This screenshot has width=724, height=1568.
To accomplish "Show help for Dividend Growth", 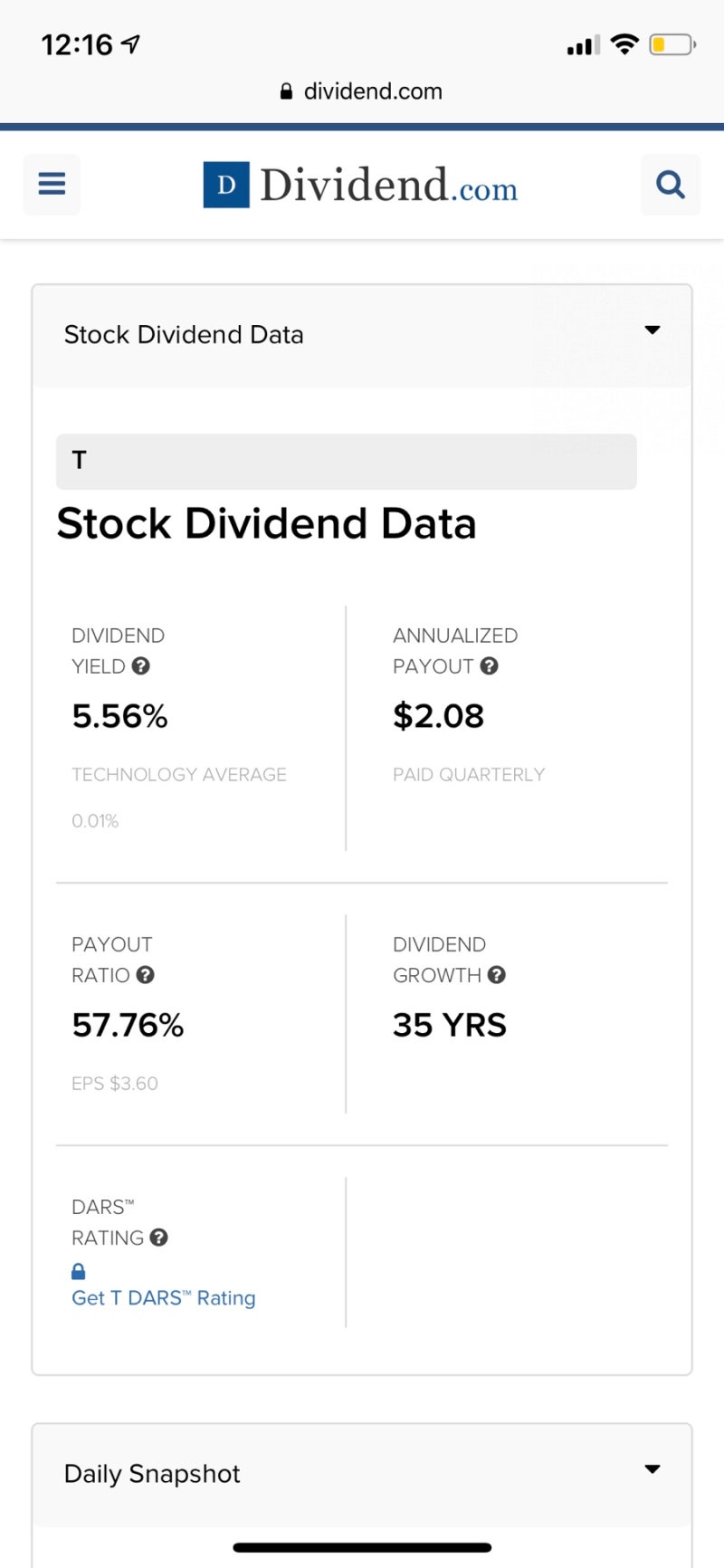I will click(497, 975).
